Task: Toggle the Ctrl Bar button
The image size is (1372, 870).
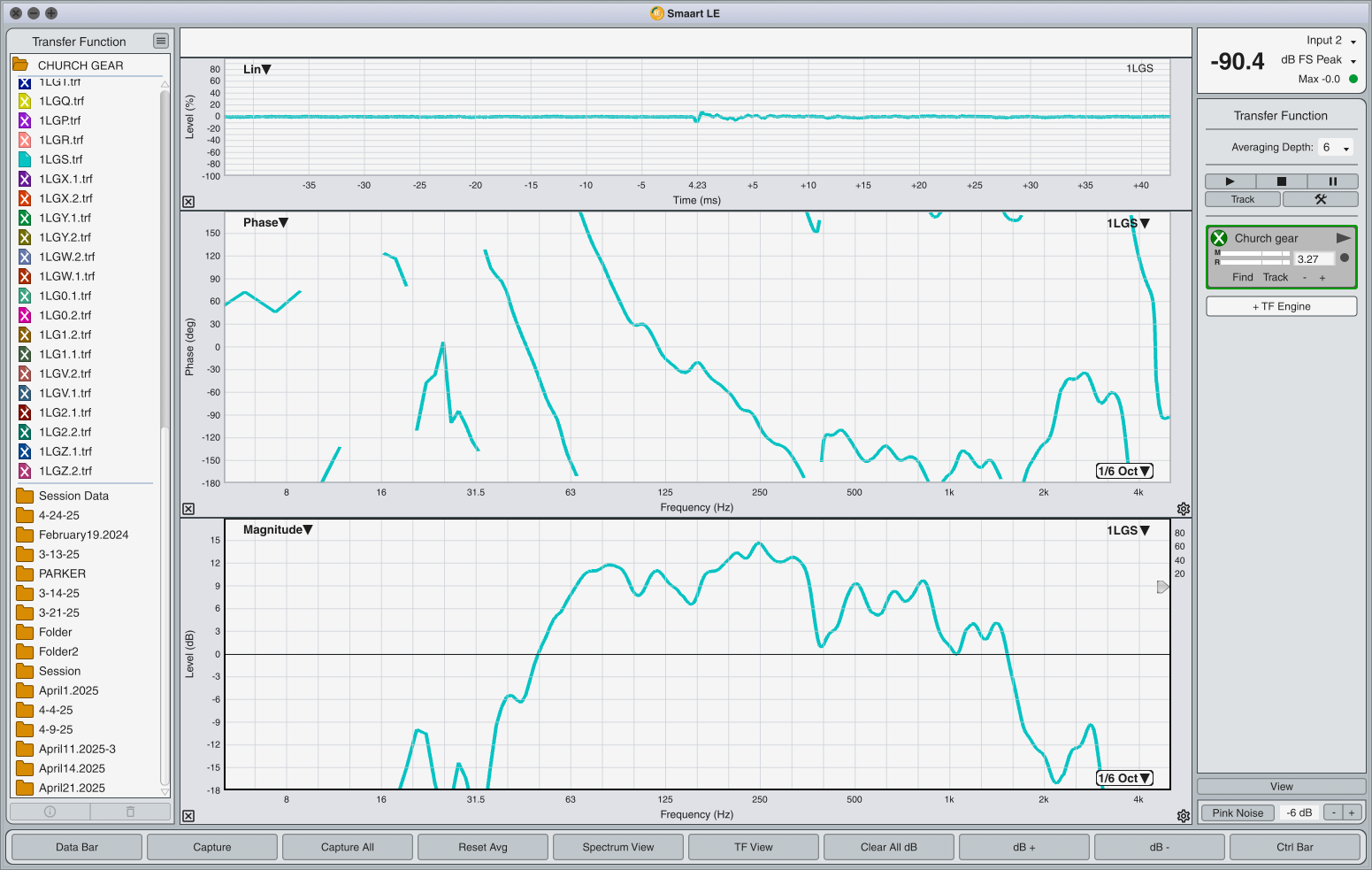Action: pyautogui.click(x=1295, y=847)
